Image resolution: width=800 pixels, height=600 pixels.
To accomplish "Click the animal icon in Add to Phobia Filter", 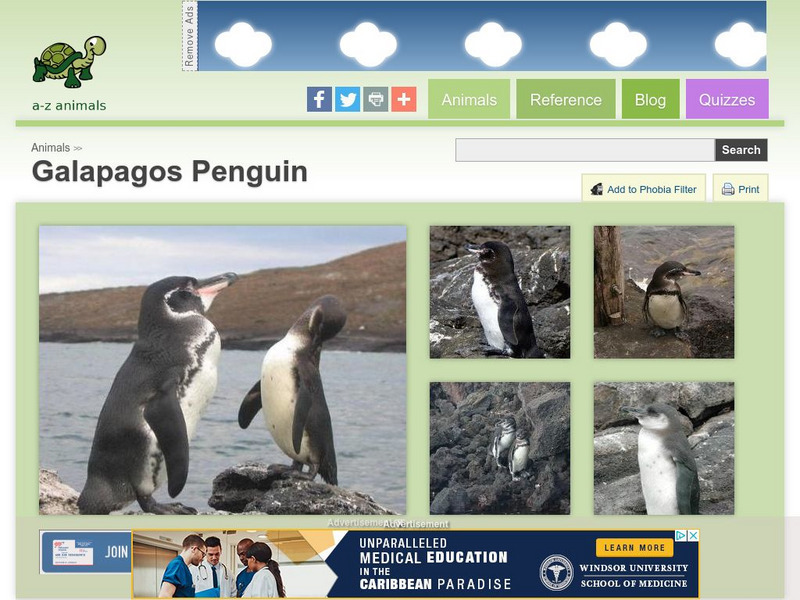I will pos(595,188).
